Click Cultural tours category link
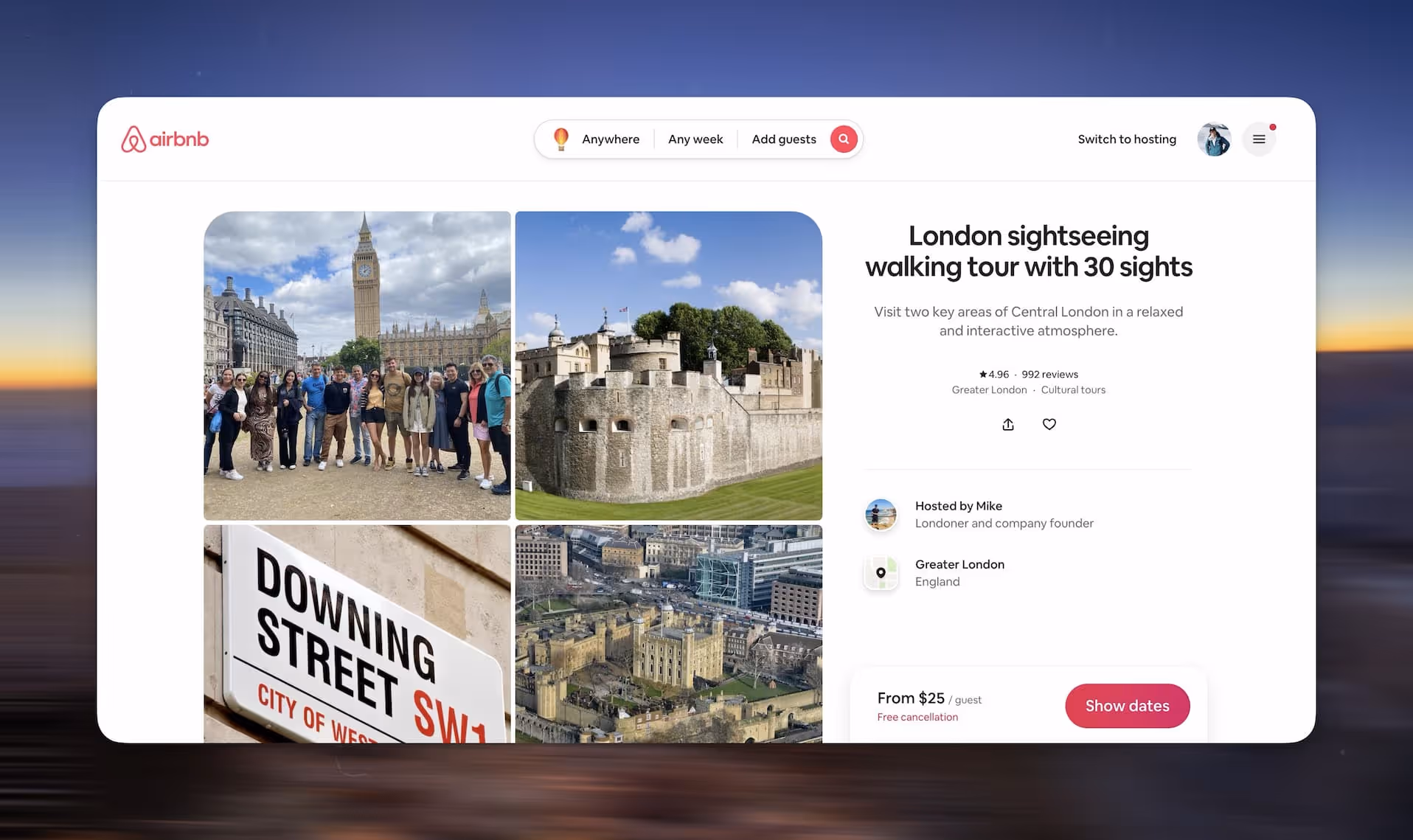 point(1073,389)
